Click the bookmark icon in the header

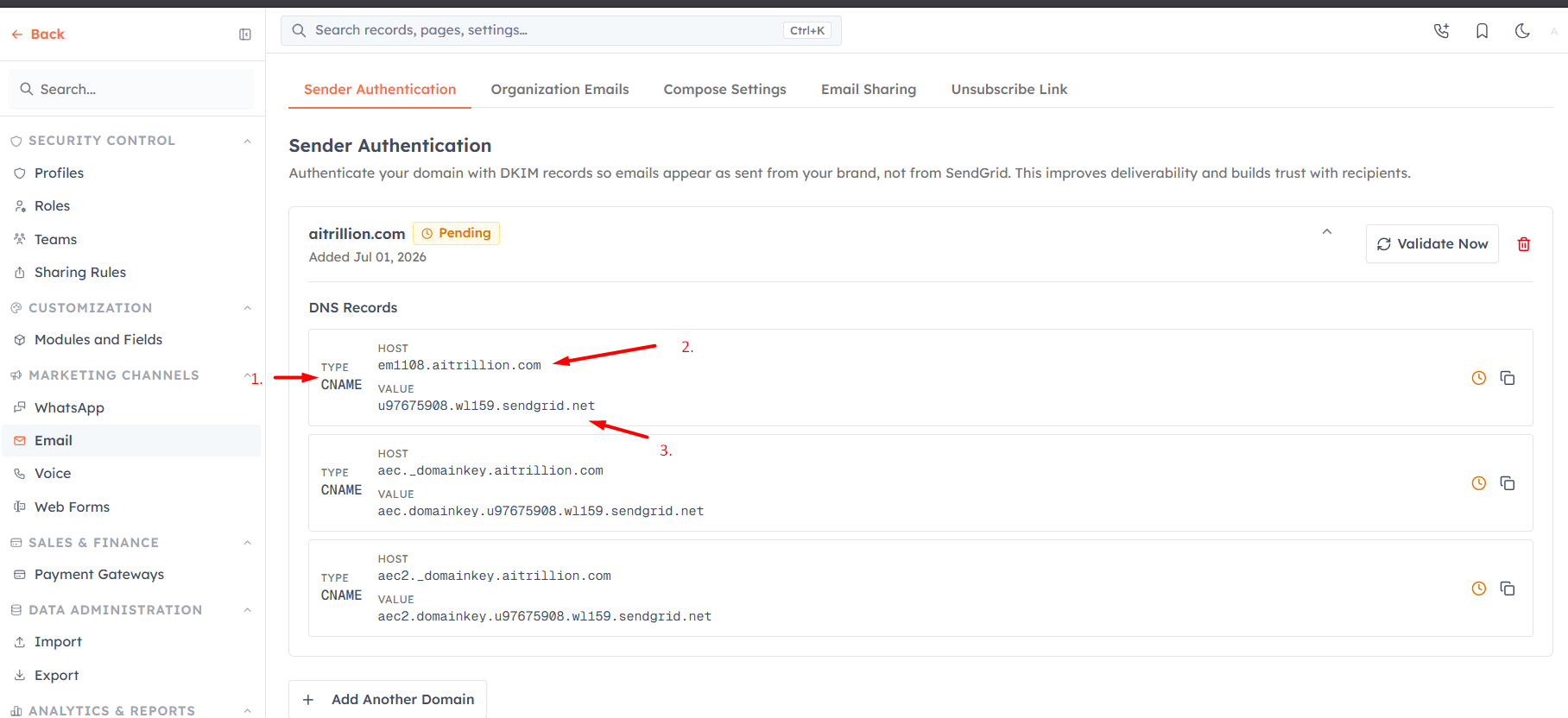(1482, 31)
